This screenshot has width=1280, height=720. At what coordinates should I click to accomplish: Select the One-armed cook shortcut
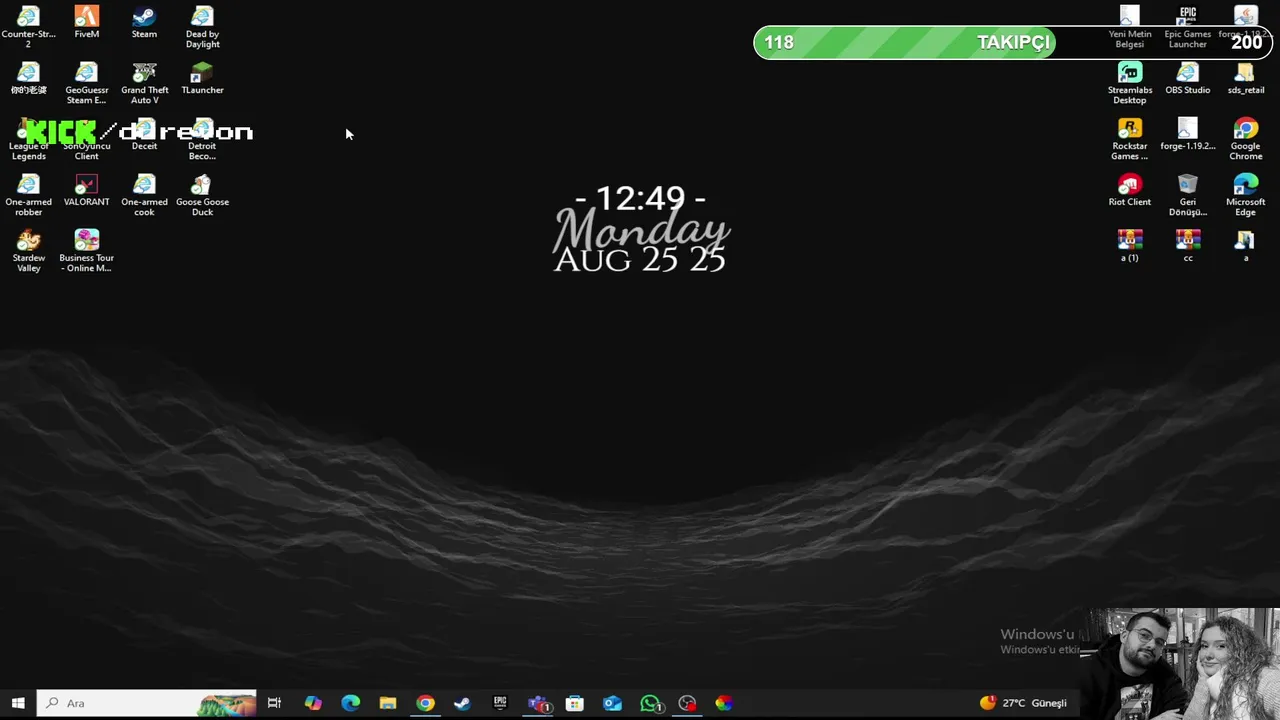tap(144, 195)
